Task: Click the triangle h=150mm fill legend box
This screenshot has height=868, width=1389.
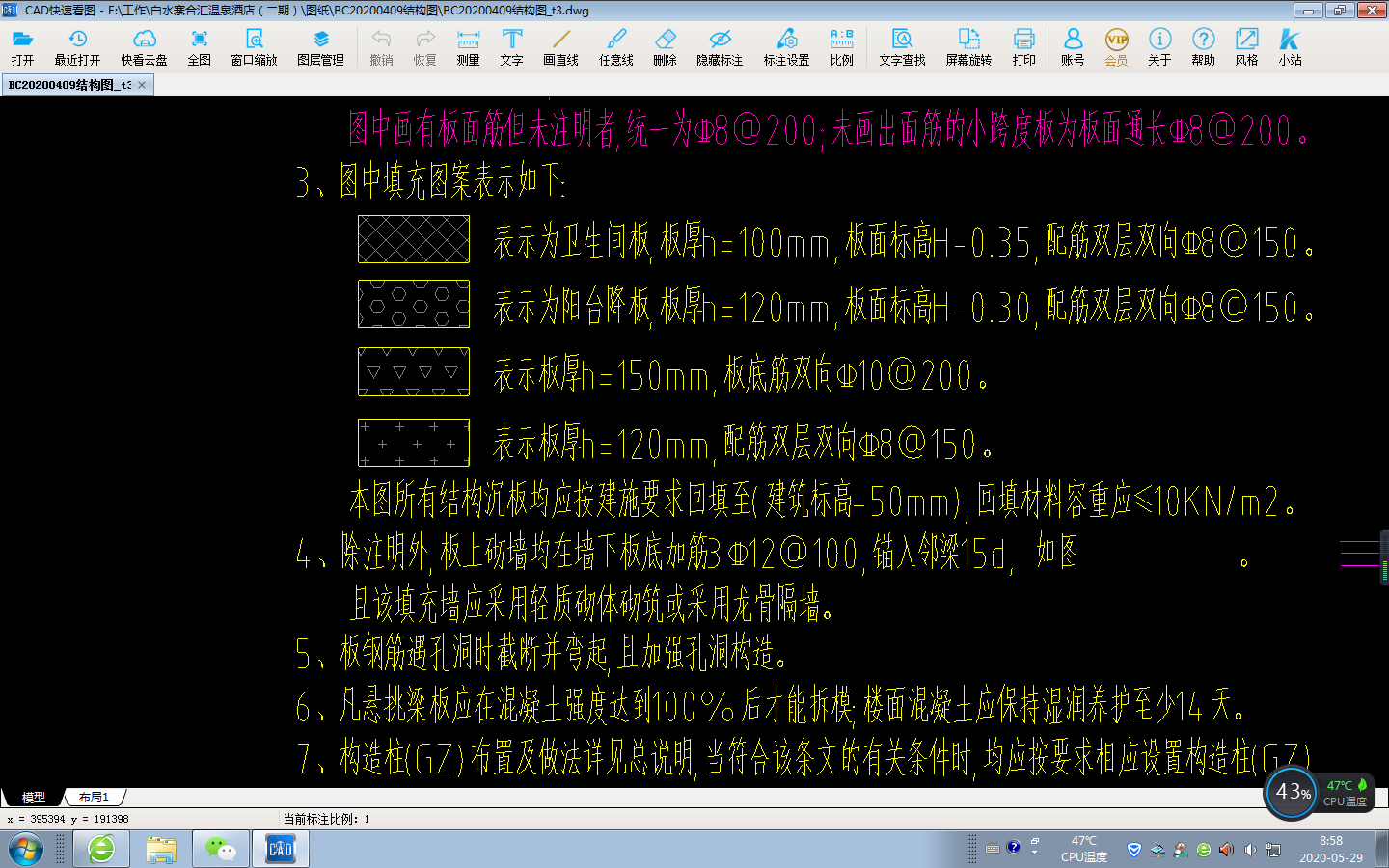Action: (x=414, y=372)
